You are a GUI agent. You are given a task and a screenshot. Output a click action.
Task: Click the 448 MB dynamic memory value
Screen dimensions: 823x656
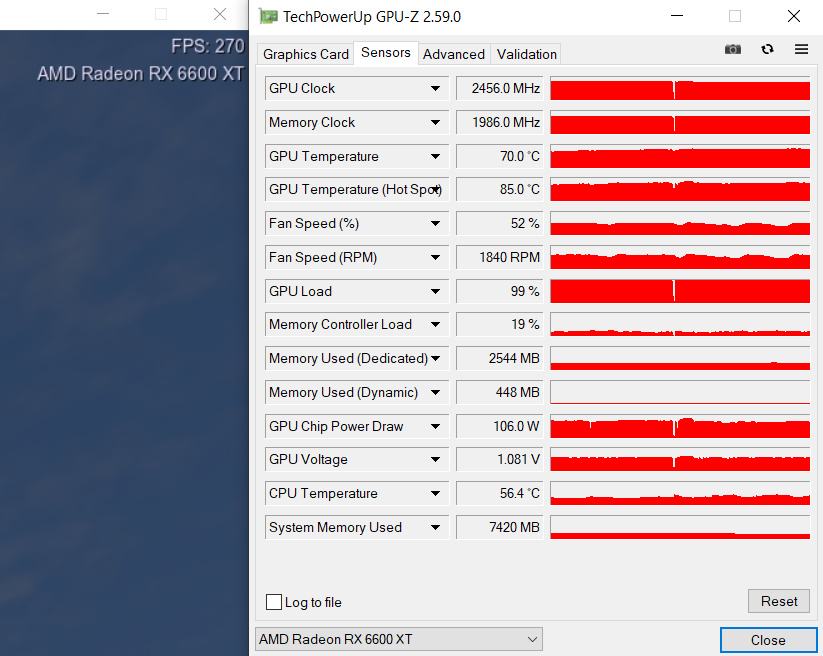pos(500,392)
